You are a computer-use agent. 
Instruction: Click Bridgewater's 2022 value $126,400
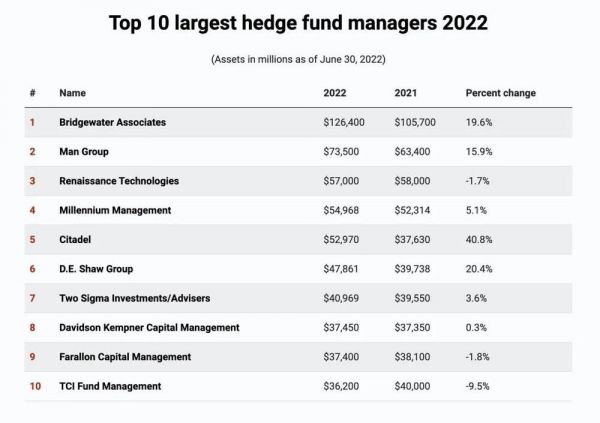coord(344,122)
